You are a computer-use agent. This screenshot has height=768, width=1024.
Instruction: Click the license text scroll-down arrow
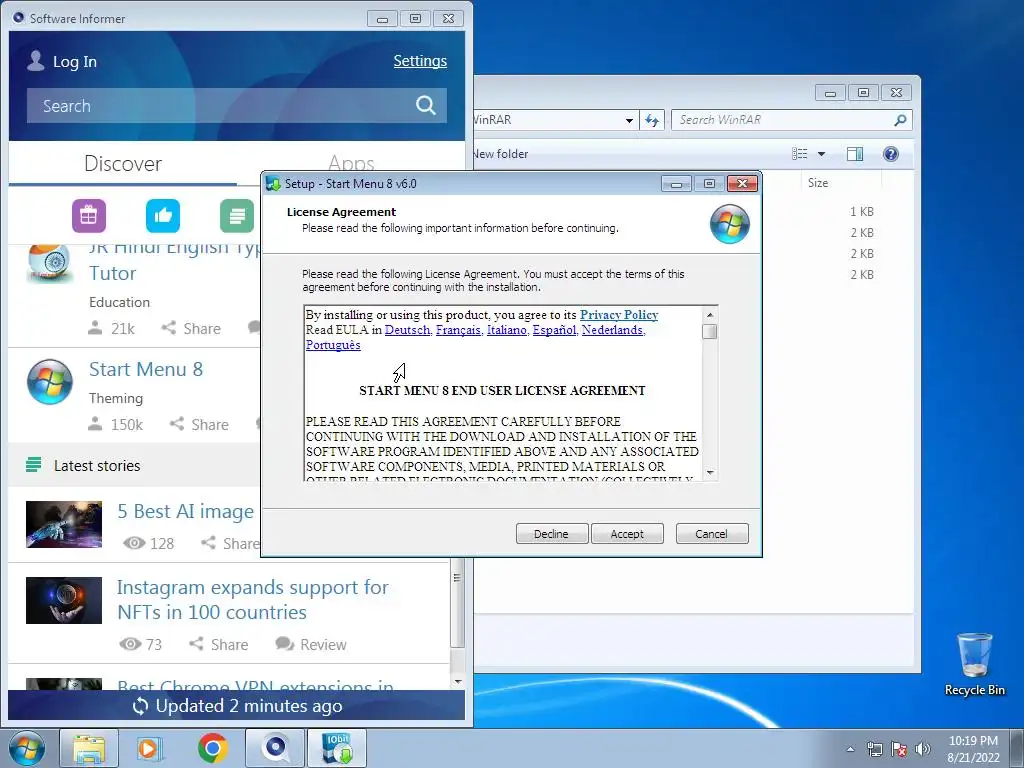coord(710,473)
